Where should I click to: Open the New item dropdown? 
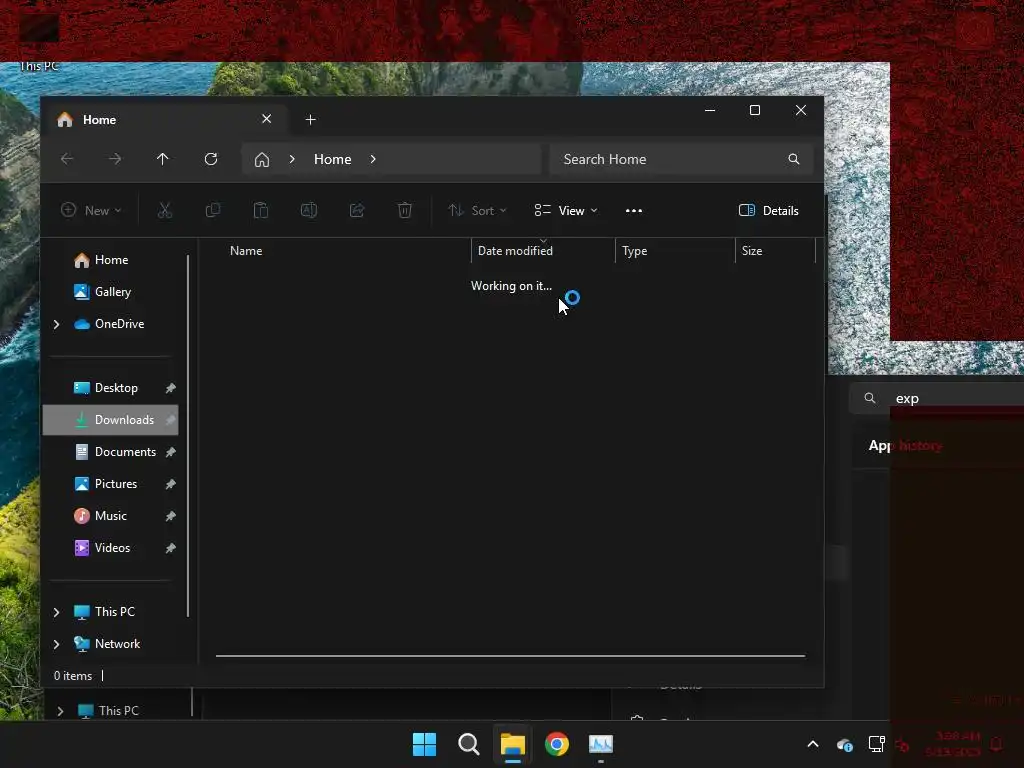(91, 210)
